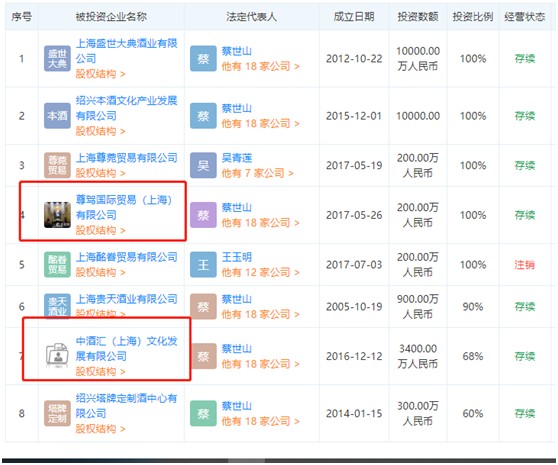The height and width of the screenshot is (465, 558).
Task: Click the 酩眷贸易 green logo icon
Action: 57,265
